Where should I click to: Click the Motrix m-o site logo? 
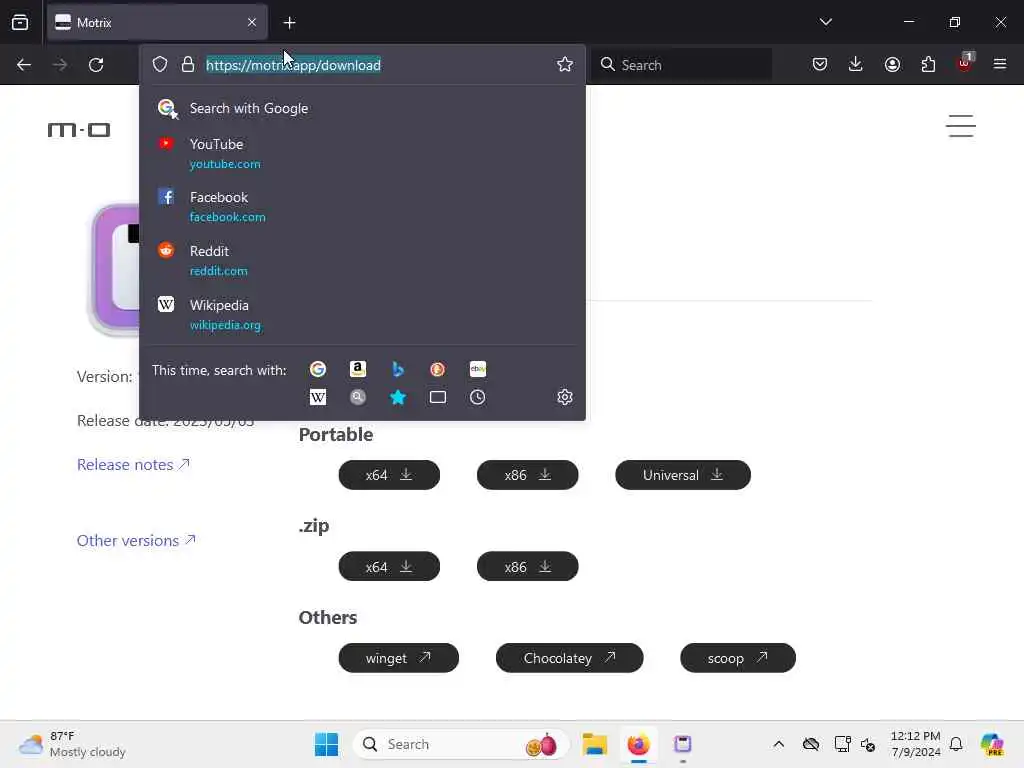[79, 130]
